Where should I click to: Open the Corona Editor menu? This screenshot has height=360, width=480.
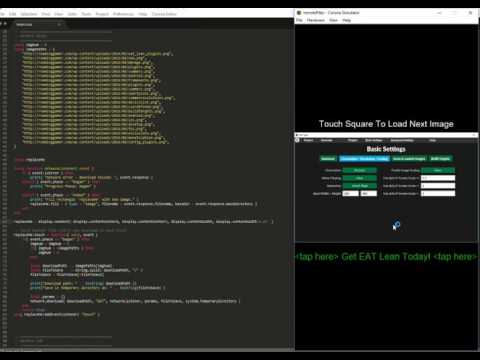click(164, 14)
